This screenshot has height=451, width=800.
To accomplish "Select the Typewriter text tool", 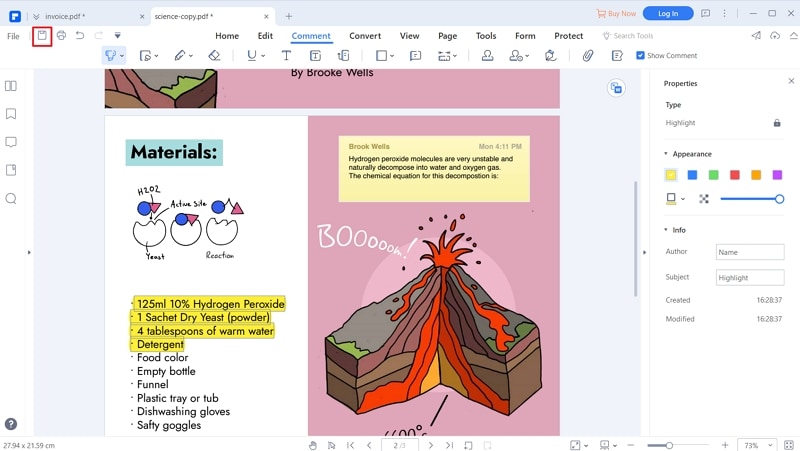I will [x=286, y=55].
